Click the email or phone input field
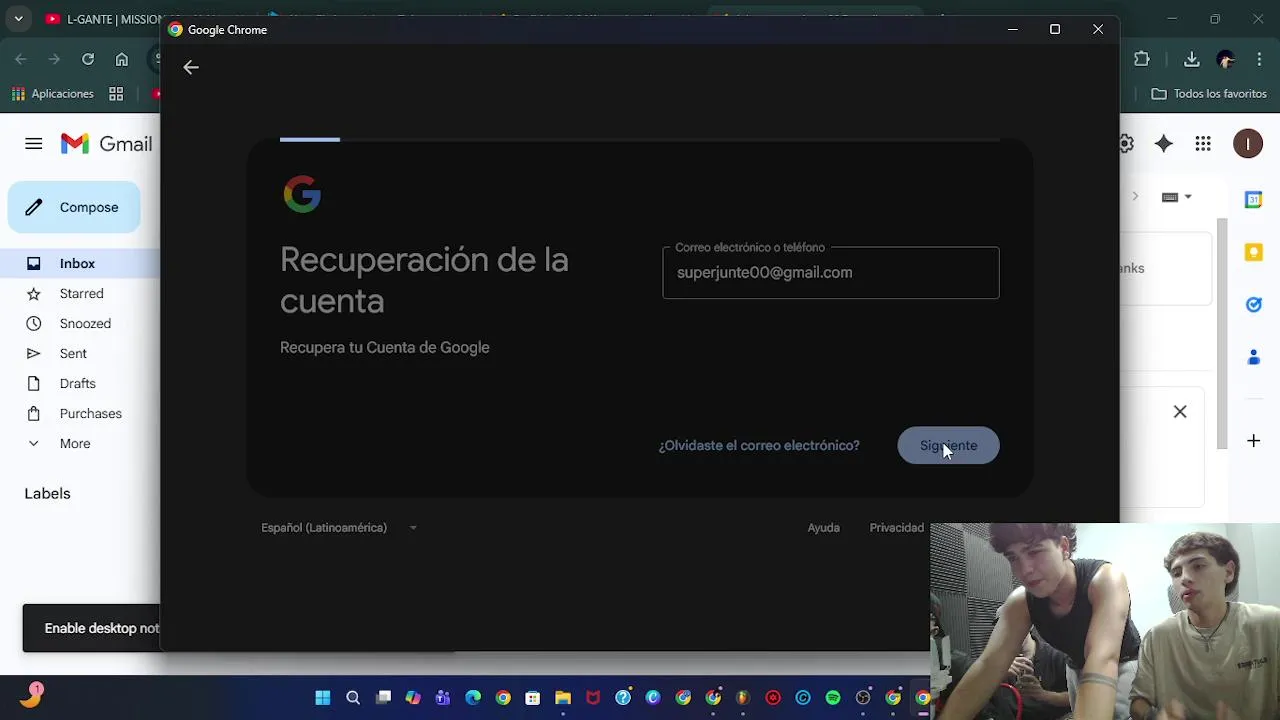The height and width of the screenshot is (720, 1280). (830, 272)
